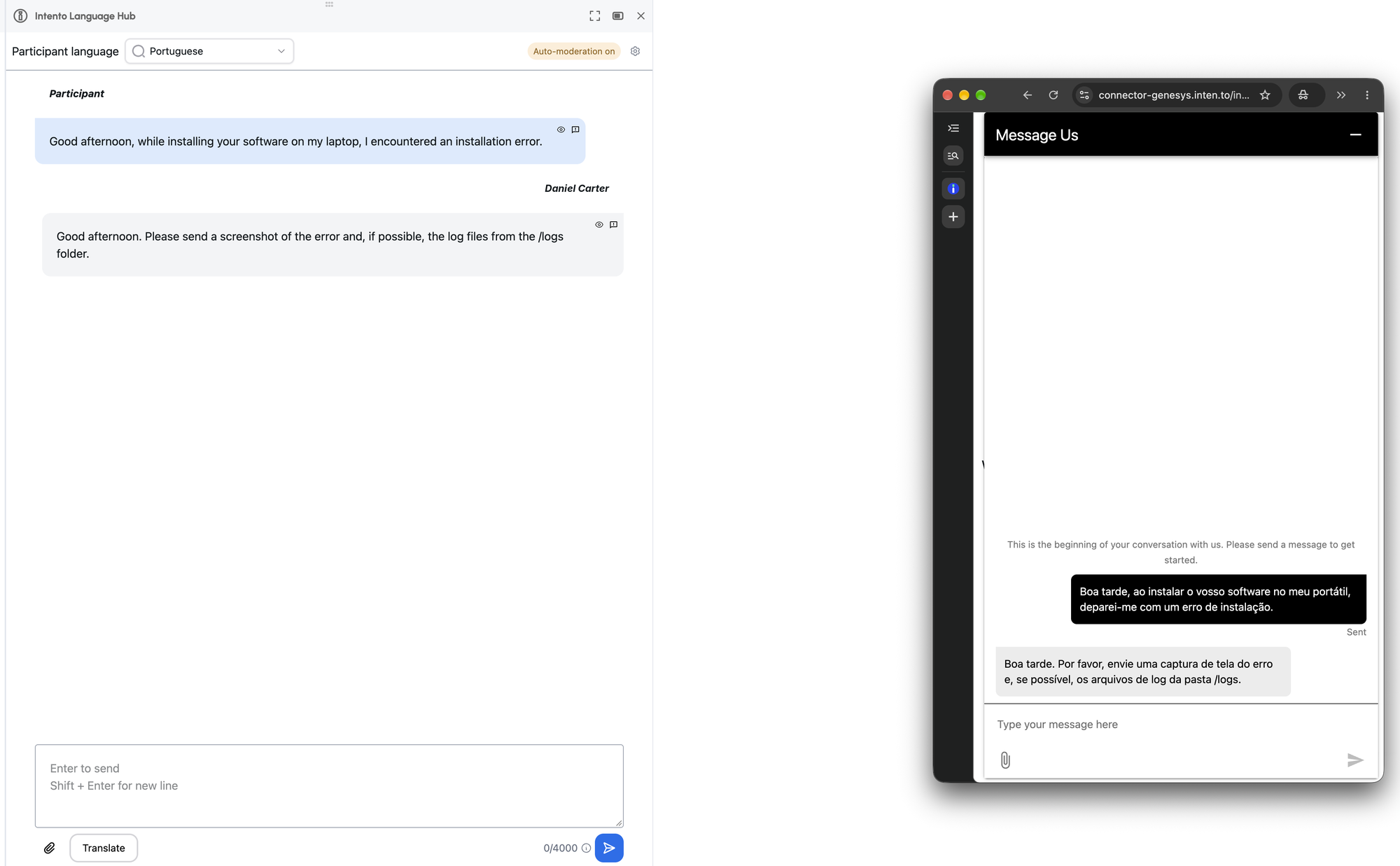The image size is (1400, 866).
Task: Send message in Message Us chat
Action: [1355, 760]
